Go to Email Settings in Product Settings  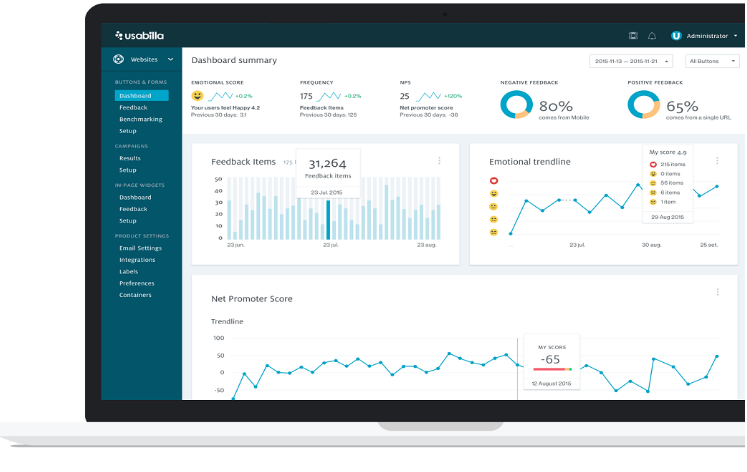(x=140, y=248)
